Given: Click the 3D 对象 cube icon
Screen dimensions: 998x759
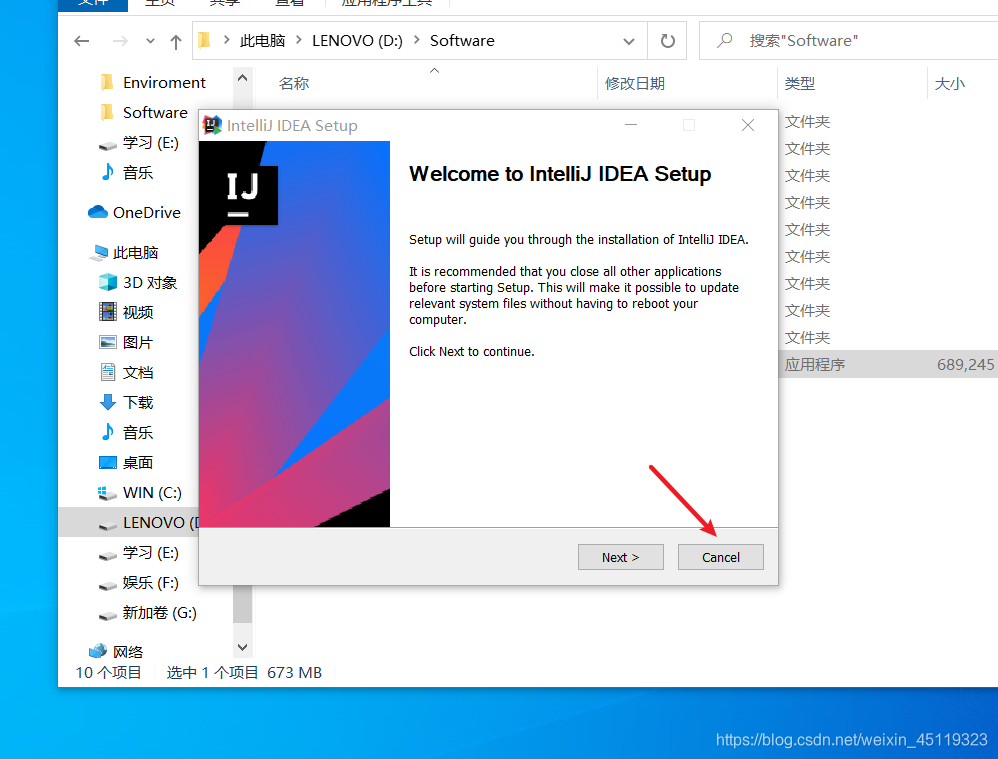Looking at the screenshot, I should click(x=108, y=282).
